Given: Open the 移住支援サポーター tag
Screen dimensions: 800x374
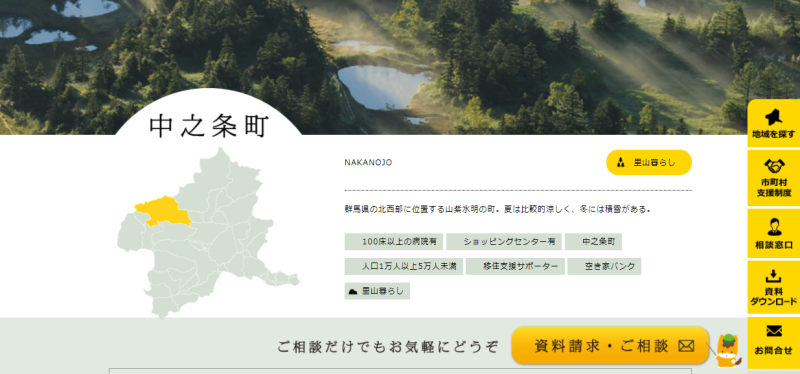Looking at the screenshot, I should [515, 266].
